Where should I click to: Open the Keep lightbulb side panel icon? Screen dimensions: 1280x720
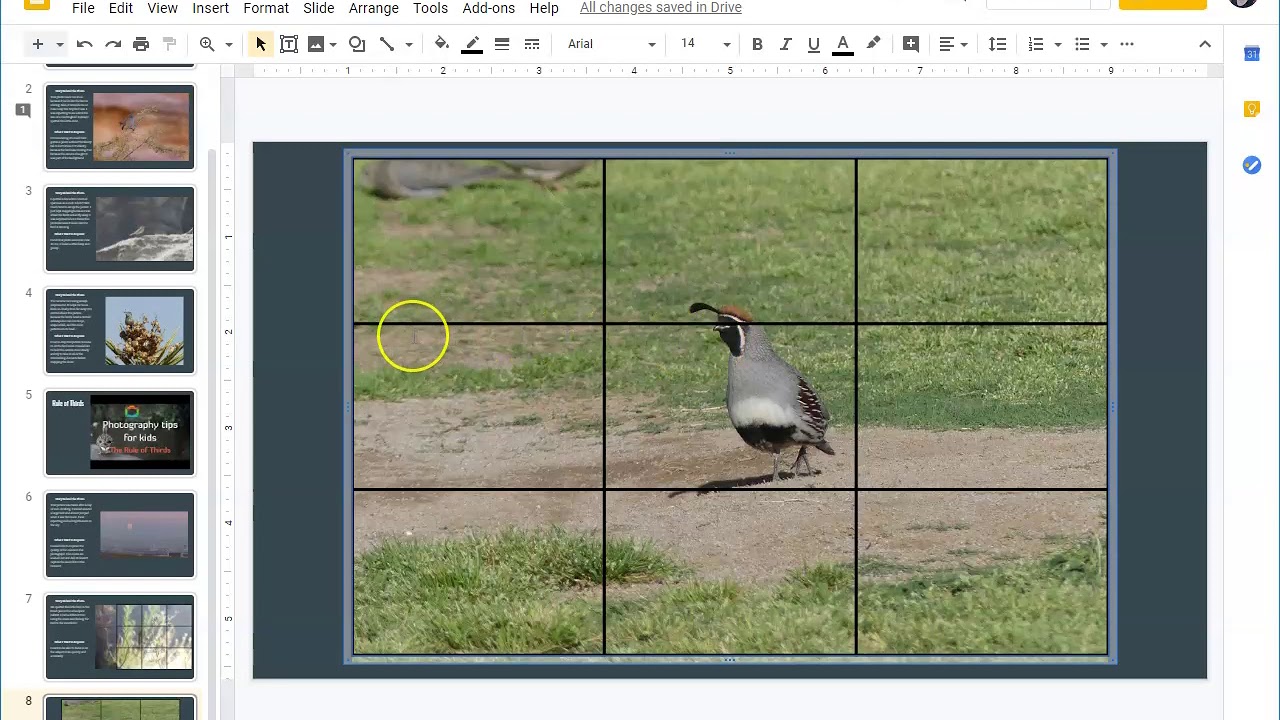coord(1252,109)
